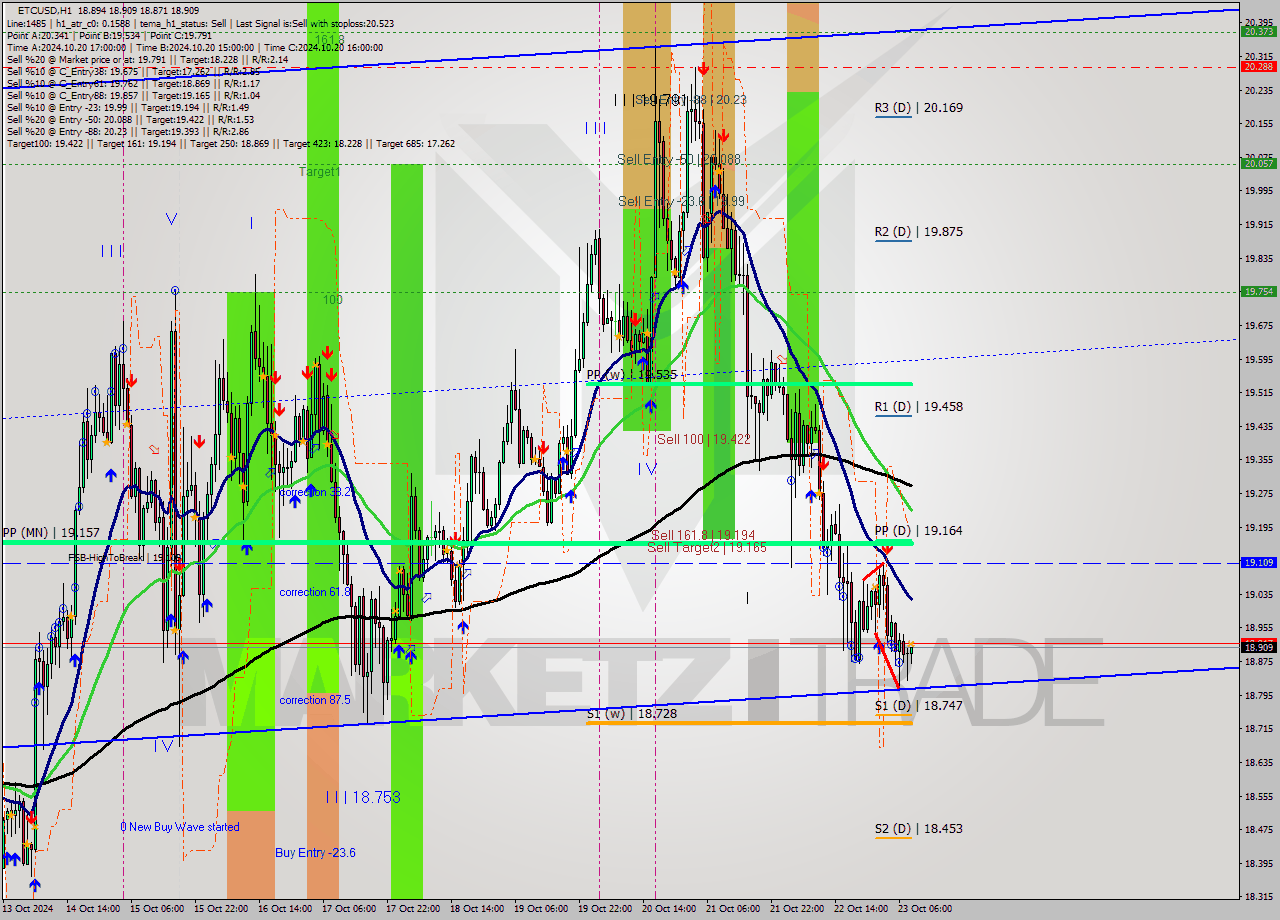Click the green 19.754 price tag
The width and height of the screenshot is (1280, 920).
pos(1258,292)
